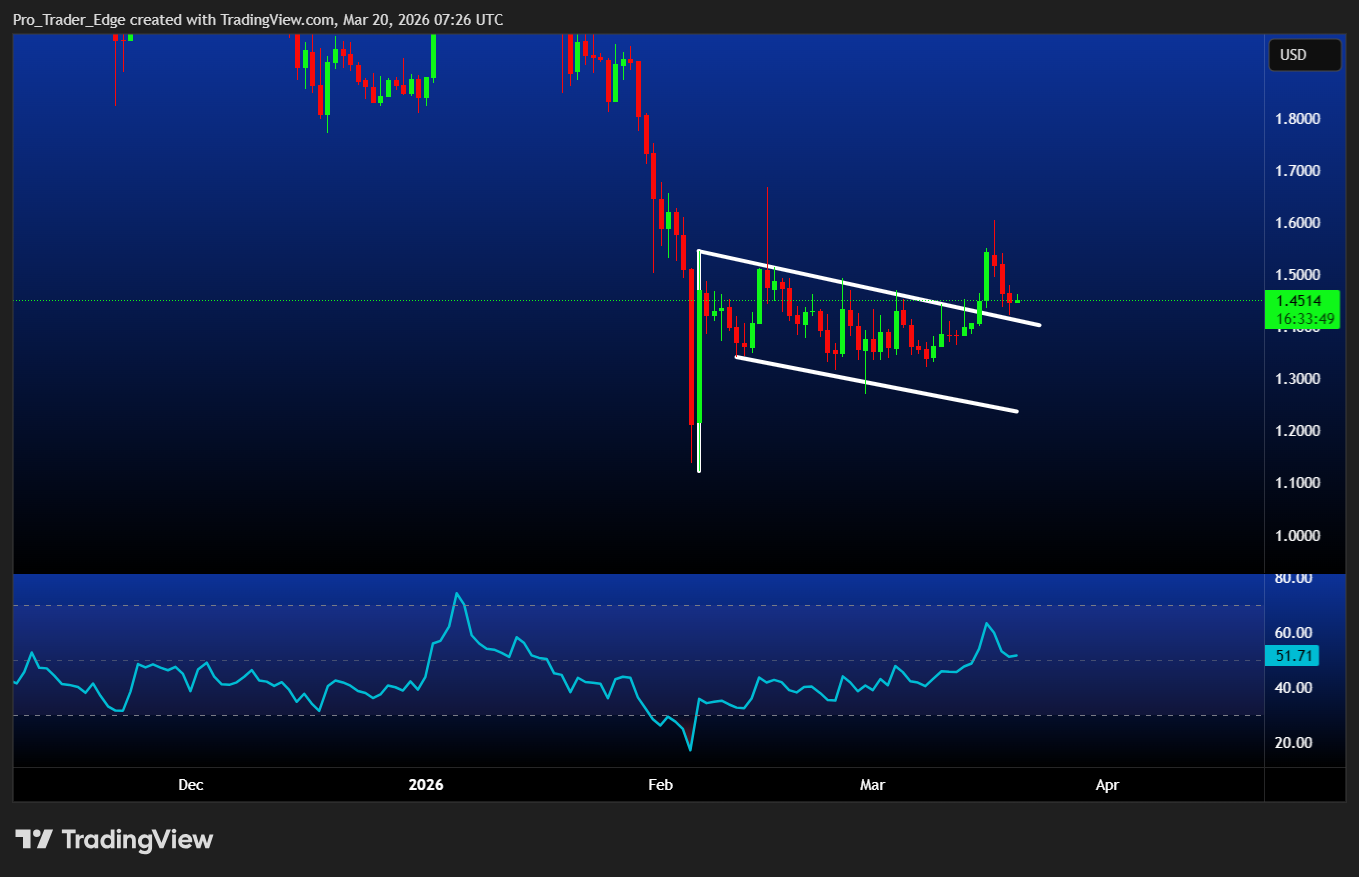The width and height of the screenshot is (1359, 877).
Task: Click the 1.8000 price scale label
Action: click(x=1297, y=119)
